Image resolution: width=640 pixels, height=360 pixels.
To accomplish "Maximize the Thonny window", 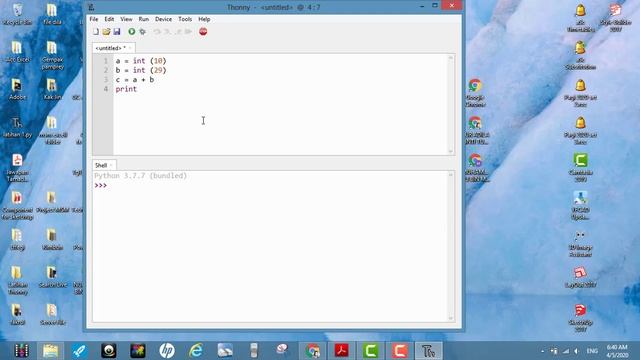I will pos(435,6).
